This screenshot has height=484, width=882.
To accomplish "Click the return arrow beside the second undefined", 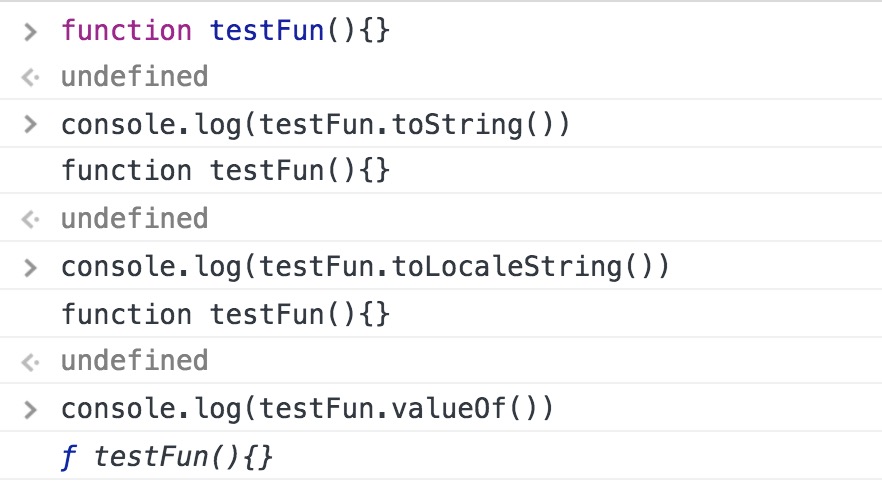I will [x=31, y=219].
